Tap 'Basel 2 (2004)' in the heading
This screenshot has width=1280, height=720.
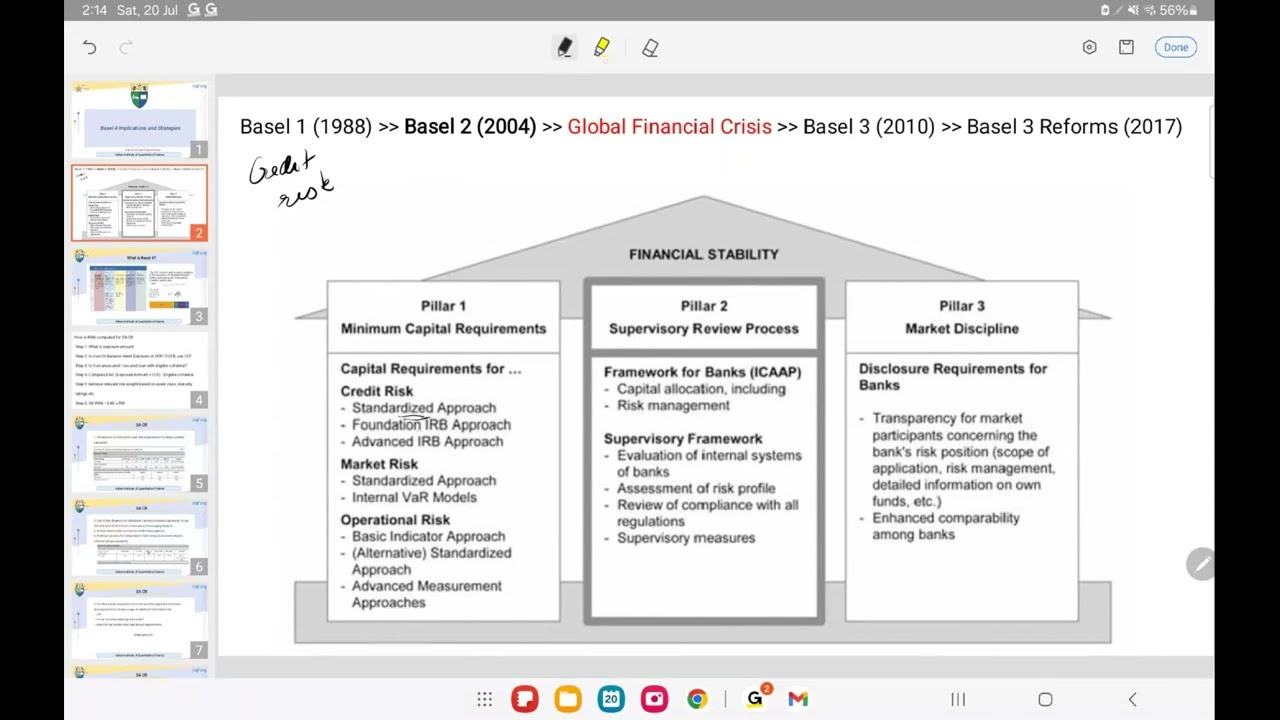[x=470, y=127]
